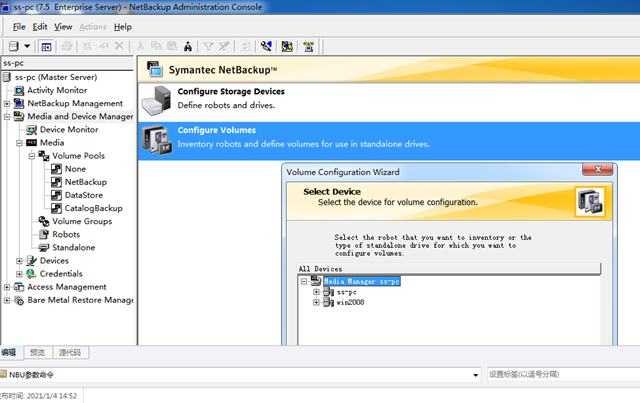Select the None volume pool
640x403 pixels.
click(75, 169)
